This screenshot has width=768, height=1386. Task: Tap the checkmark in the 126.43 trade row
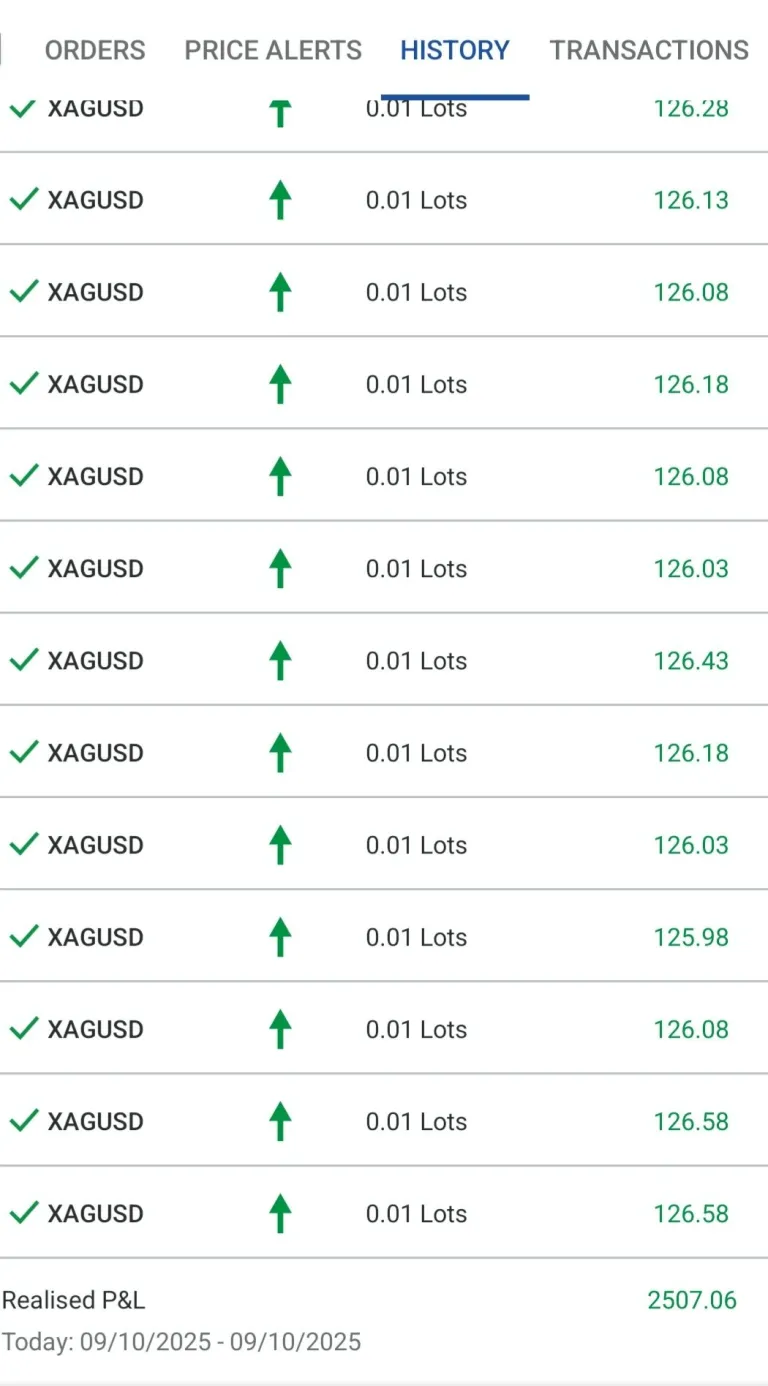[x=23, y=660]
